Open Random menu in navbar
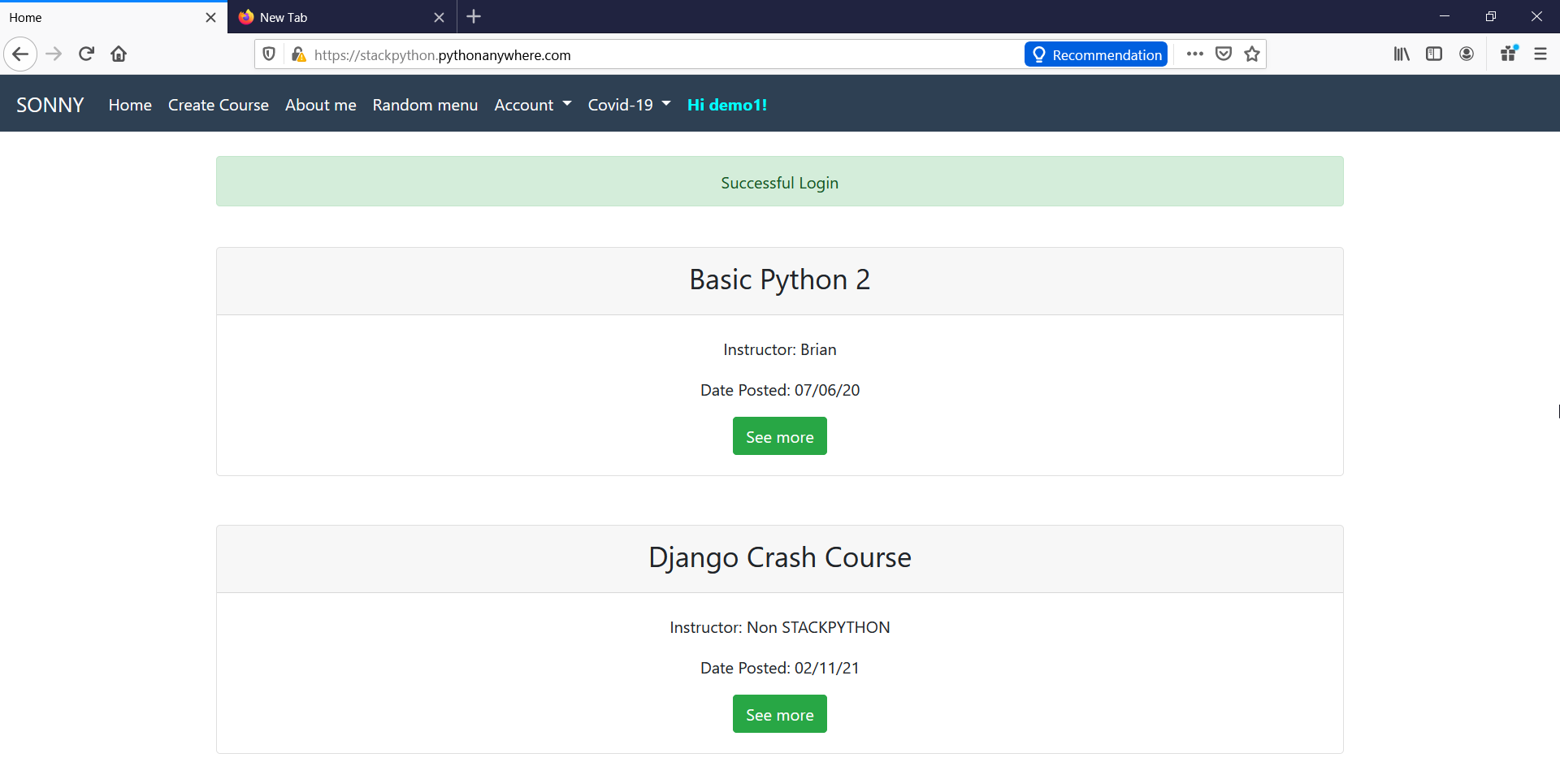The height and width of the screenshot is (784, 1560). tap(425, 105)
